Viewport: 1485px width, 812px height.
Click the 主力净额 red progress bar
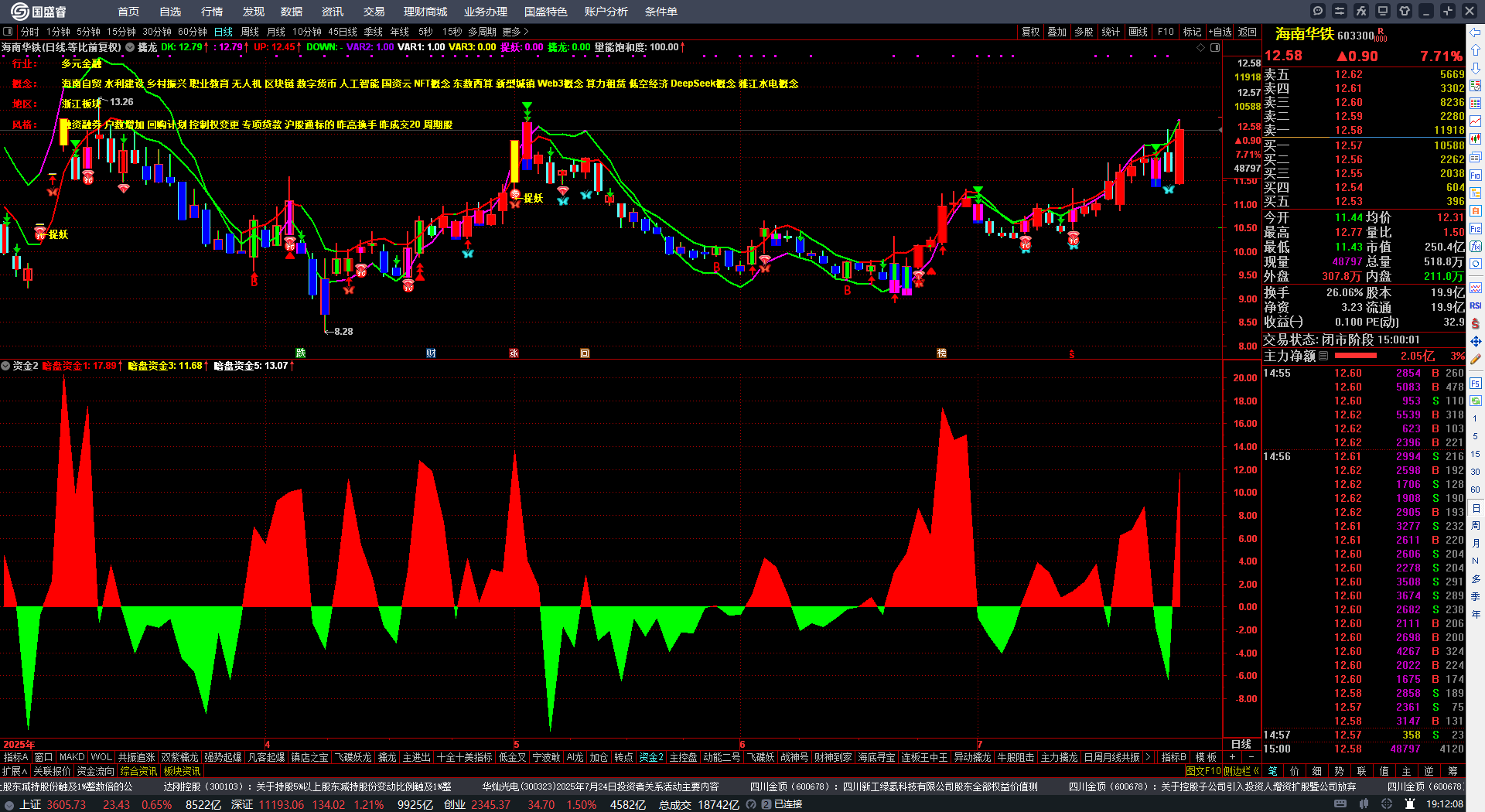point(1356,356)
